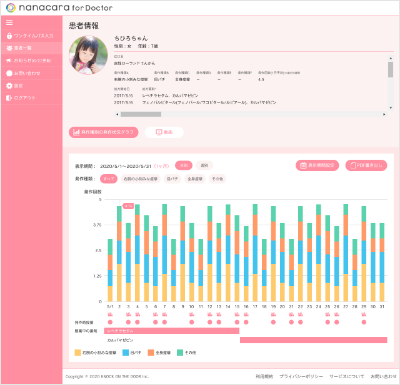This screenshot has width=400, height=385.
Task: Click the up arrow of the patient info scrollbar
Action: (390, 58)
